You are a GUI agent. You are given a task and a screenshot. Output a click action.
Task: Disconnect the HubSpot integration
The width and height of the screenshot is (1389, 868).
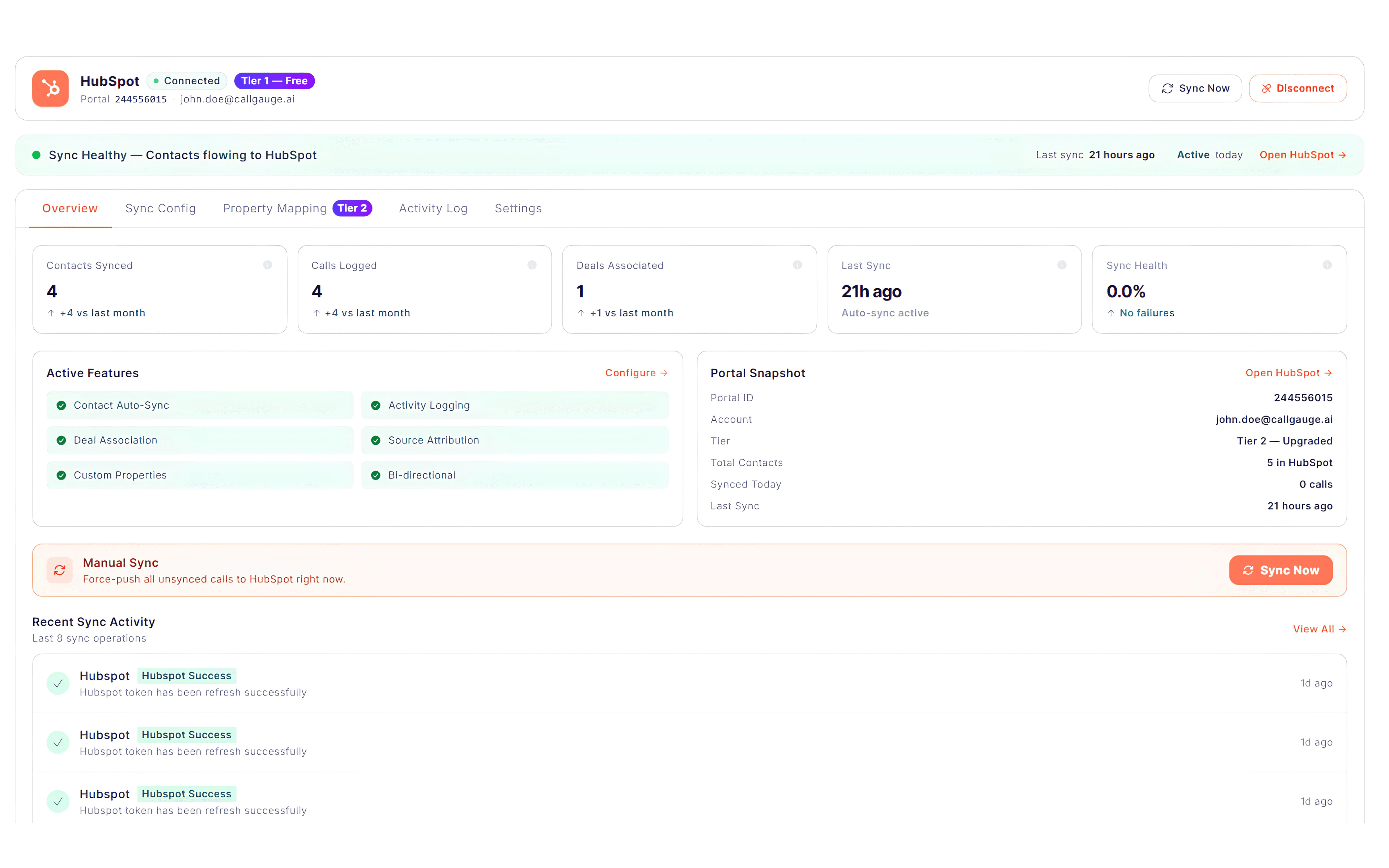(1298, 88)
